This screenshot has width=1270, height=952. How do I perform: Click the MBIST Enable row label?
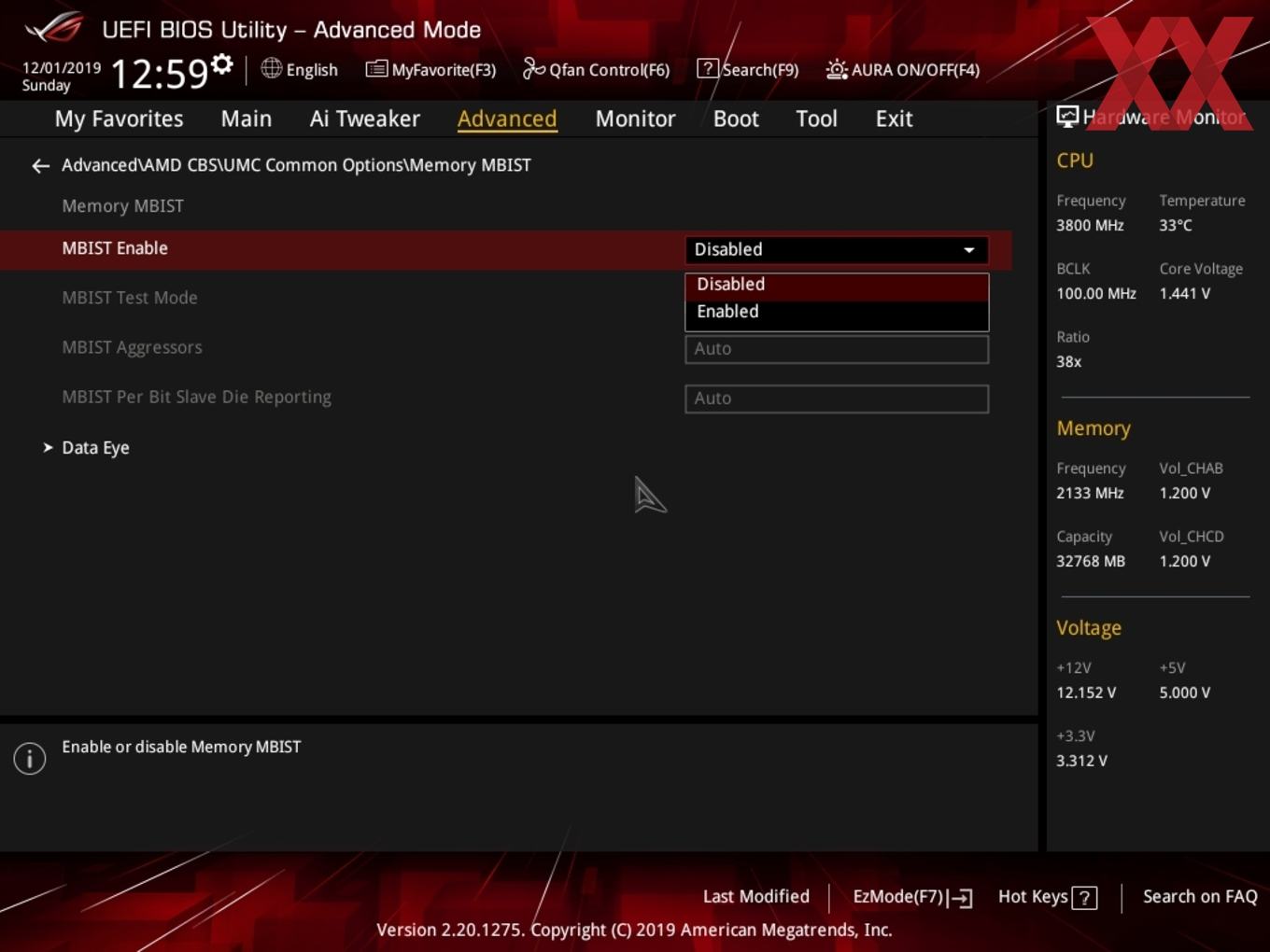[x=115, y=248]
